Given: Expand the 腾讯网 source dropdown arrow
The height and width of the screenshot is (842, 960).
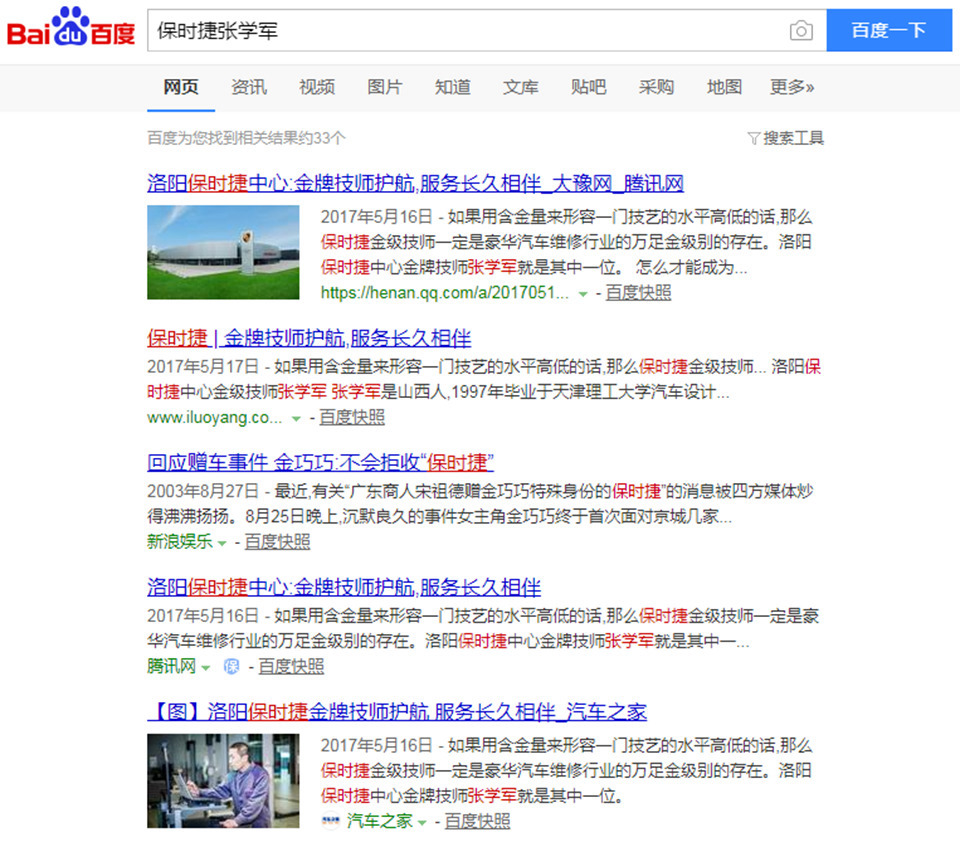Looking at the screenshot, I should 206,667.
